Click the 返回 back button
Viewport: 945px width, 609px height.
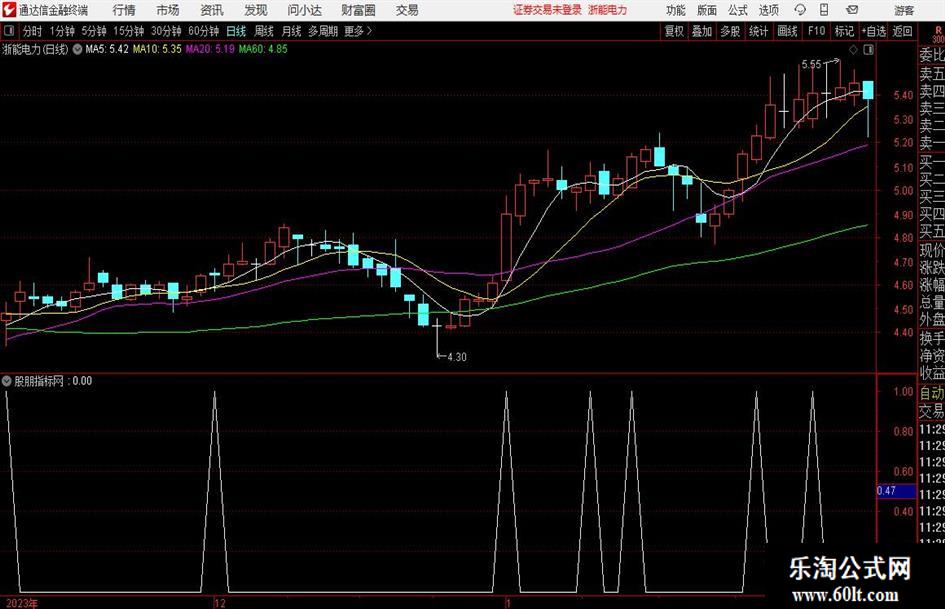tap(902, 31)
